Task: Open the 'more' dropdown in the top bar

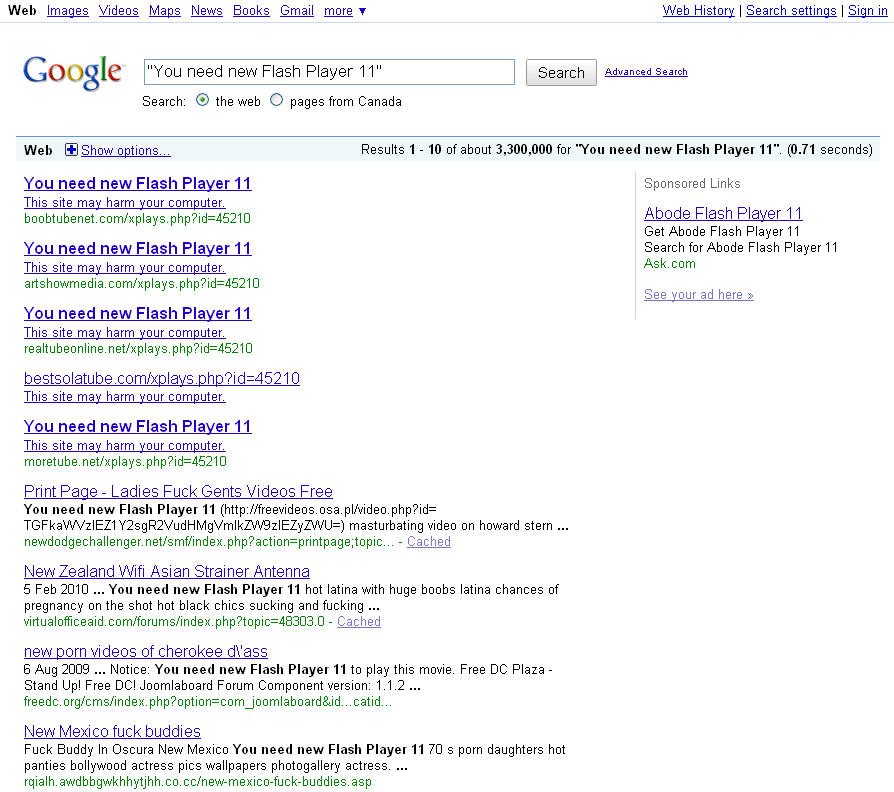Action: click(x=345, y=10)
